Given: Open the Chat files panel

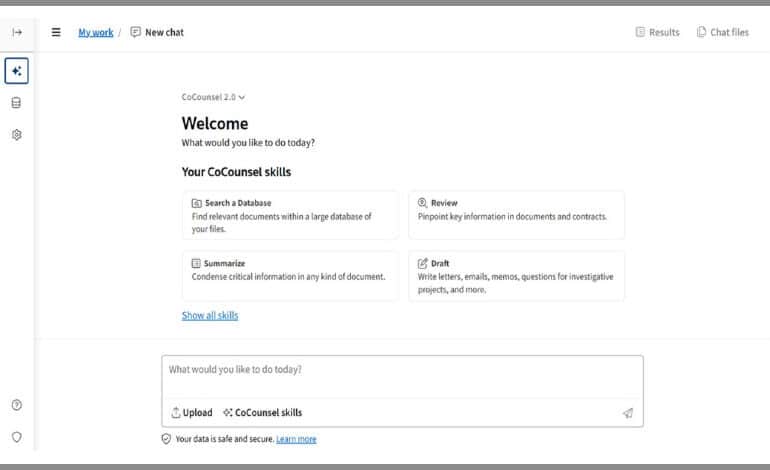Looking at the screenshot, I should (722, 32).
